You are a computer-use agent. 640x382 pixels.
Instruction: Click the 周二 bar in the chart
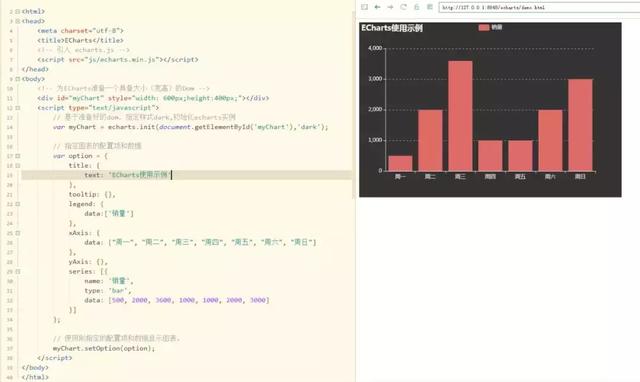point(430,140)
